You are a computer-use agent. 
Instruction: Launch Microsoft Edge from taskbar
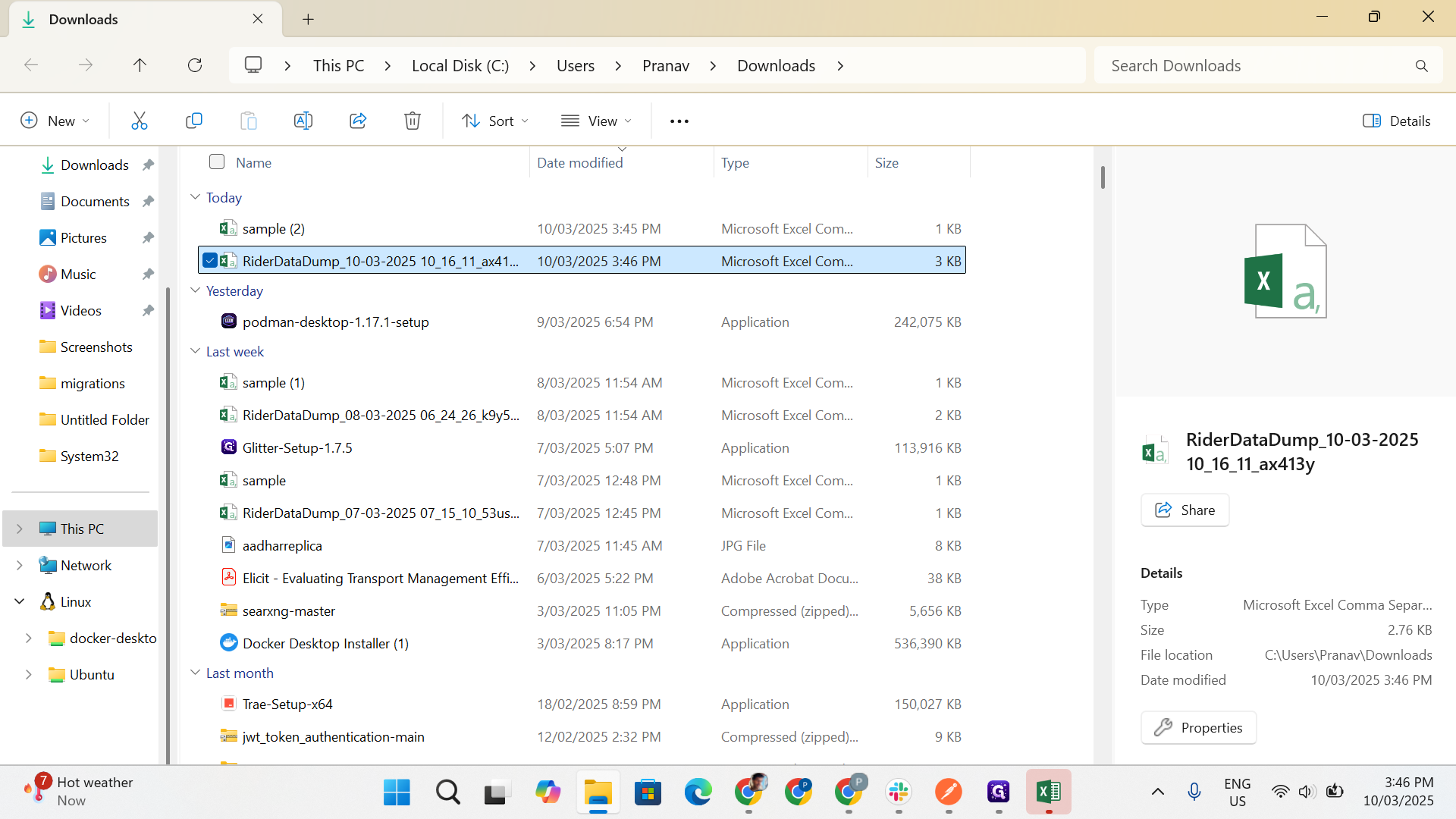pos(698,792)
